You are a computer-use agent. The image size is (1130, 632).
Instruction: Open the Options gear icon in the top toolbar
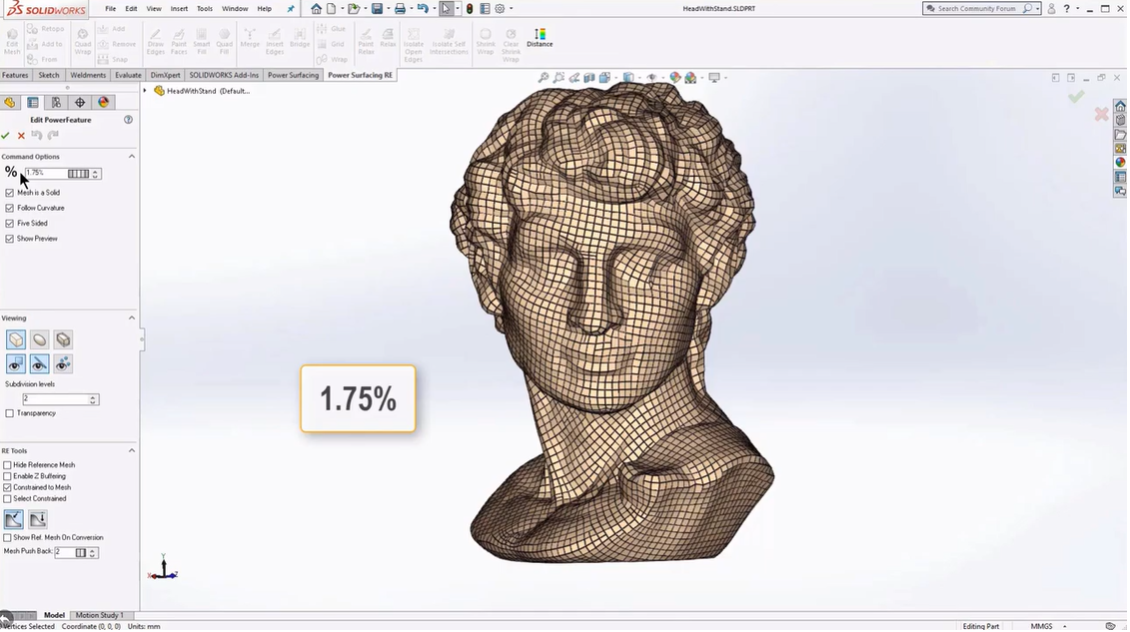coord(500,9)
